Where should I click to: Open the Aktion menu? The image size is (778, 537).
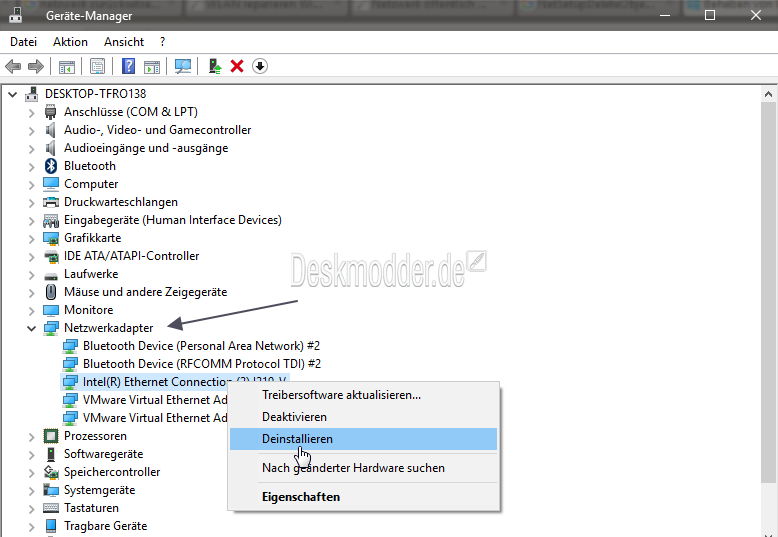[x=70, y=42]
